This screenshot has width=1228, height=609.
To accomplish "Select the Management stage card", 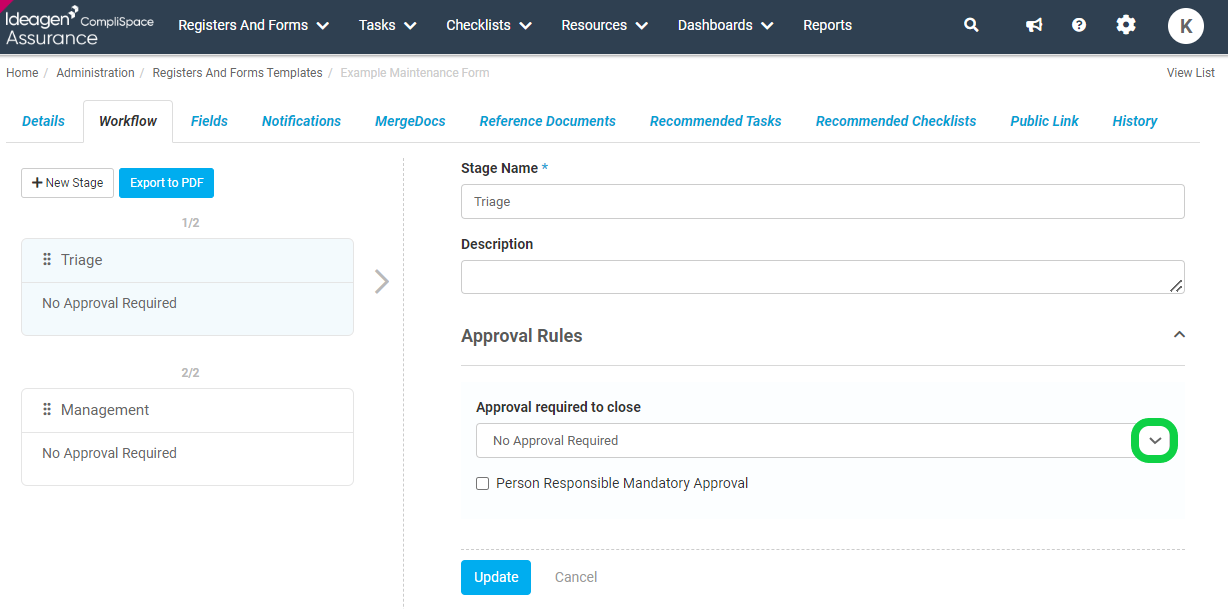I will click(187, 437).
